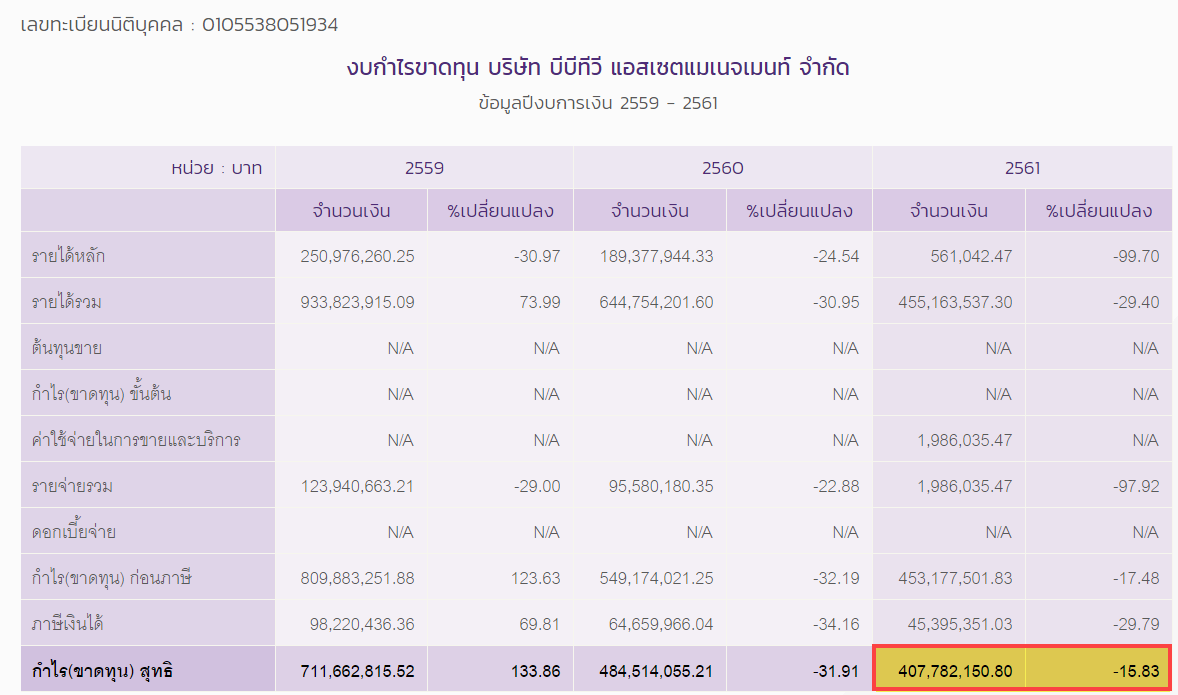Click the %เปลี่ยนแปลง header under year 2559
Screen dimensions: 1178x695
500,210
